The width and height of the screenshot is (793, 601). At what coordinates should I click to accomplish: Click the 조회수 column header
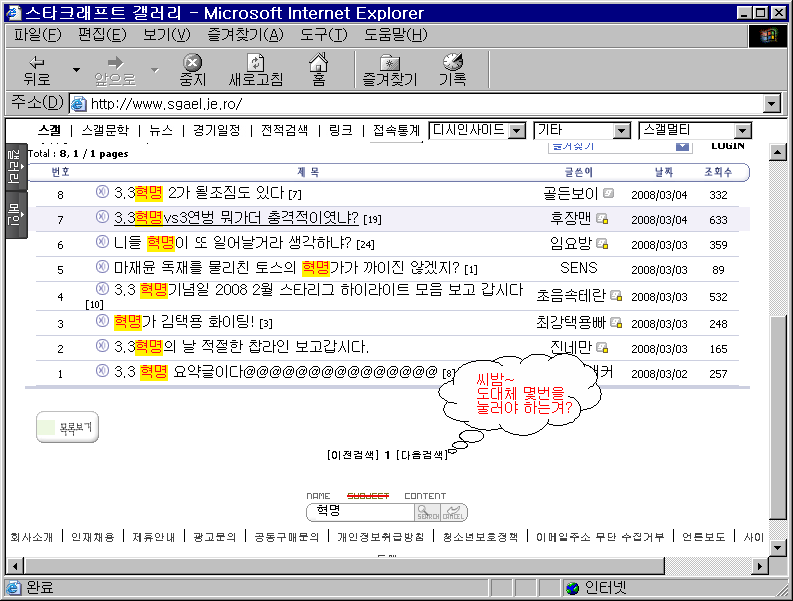[x=718, y=172]
